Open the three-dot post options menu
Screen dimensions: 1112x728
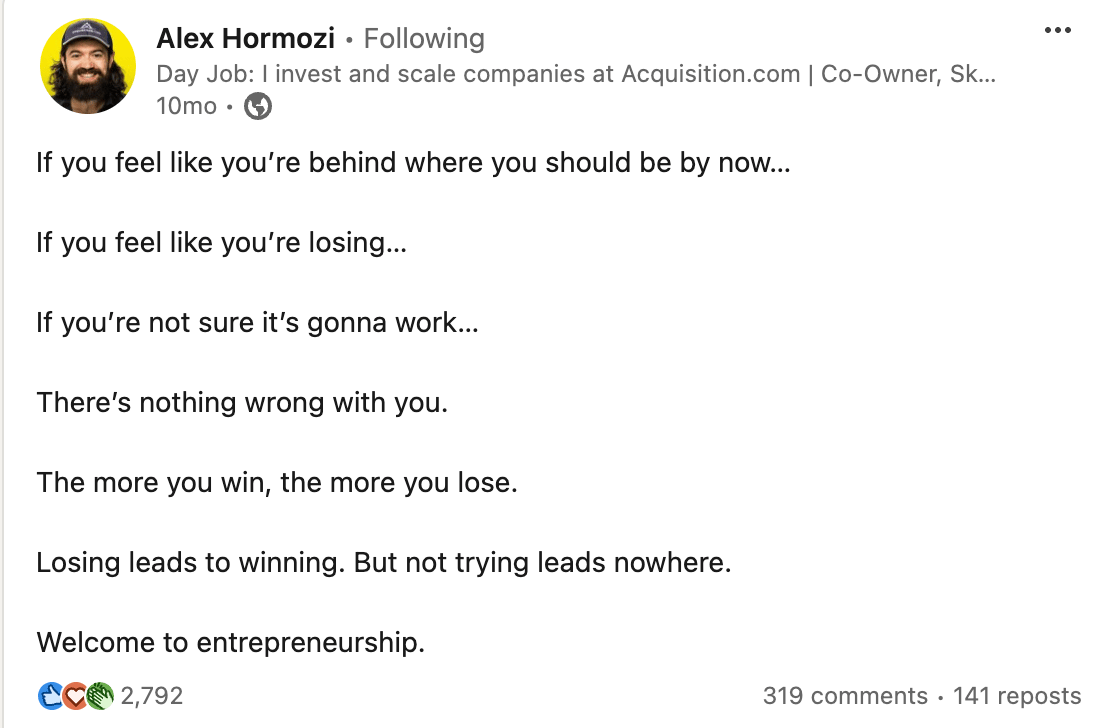1057,30
